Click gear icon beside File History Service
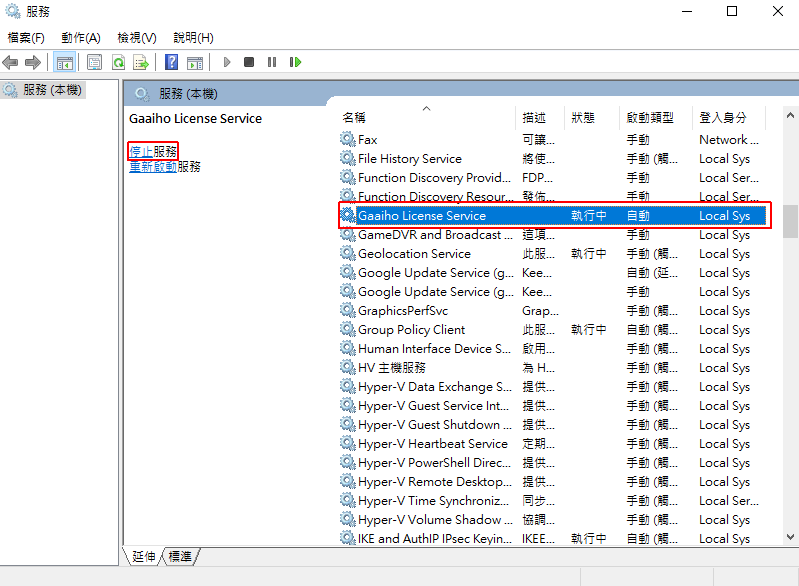 [x=348, y=158]
